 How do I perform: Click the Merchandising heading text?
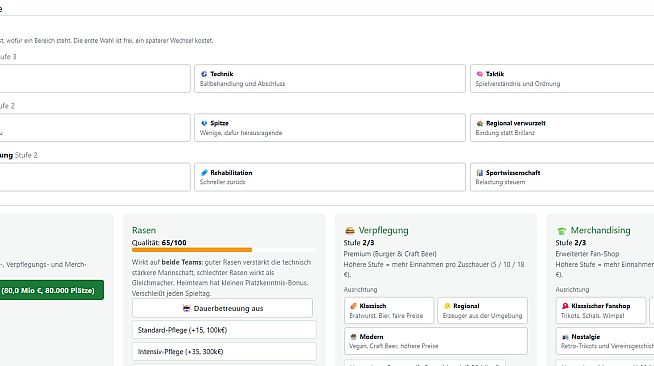coord(600,230)
